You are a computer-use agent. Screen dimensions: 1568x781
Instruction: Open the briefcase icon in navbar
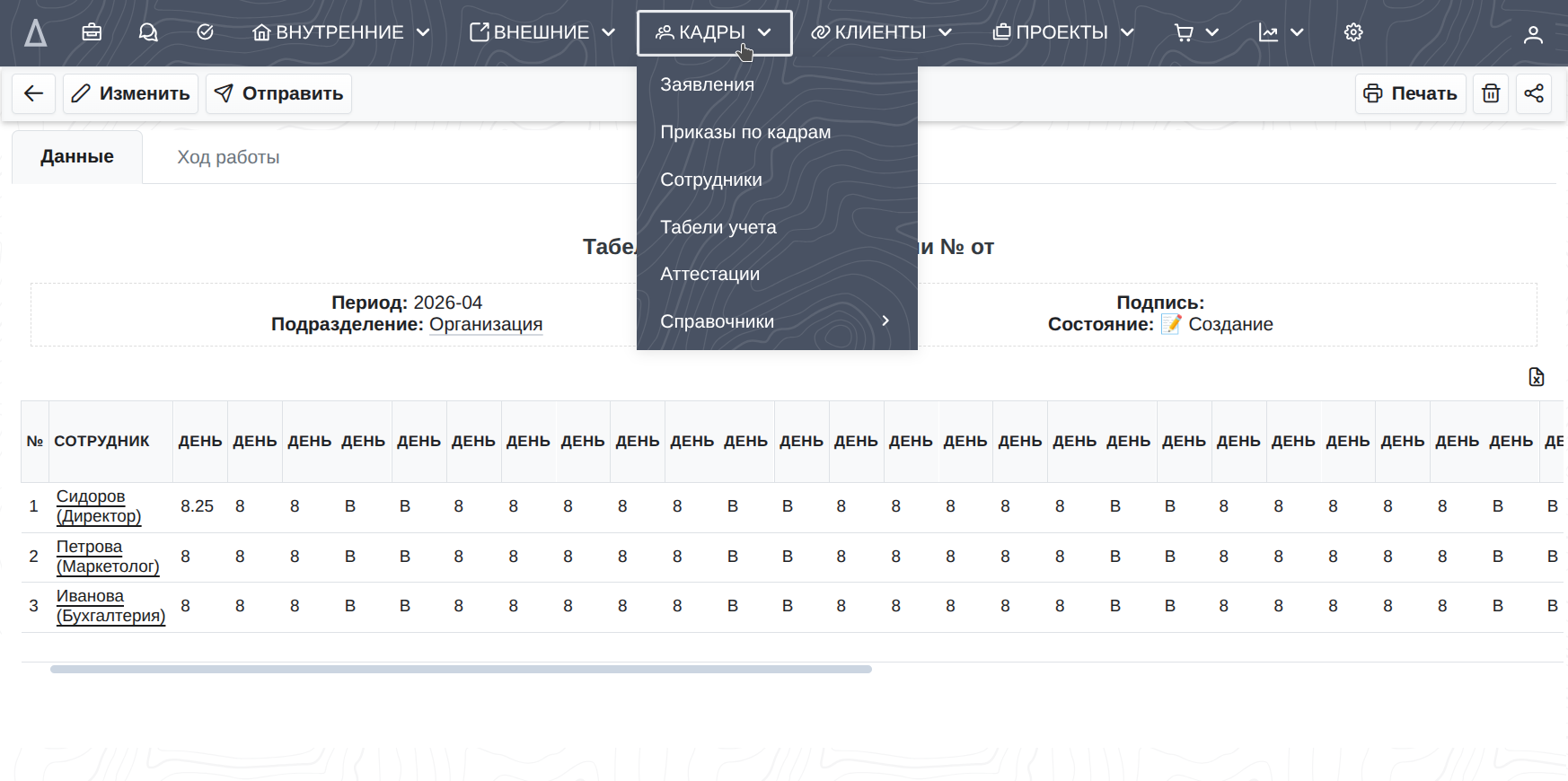click(92, 32)
